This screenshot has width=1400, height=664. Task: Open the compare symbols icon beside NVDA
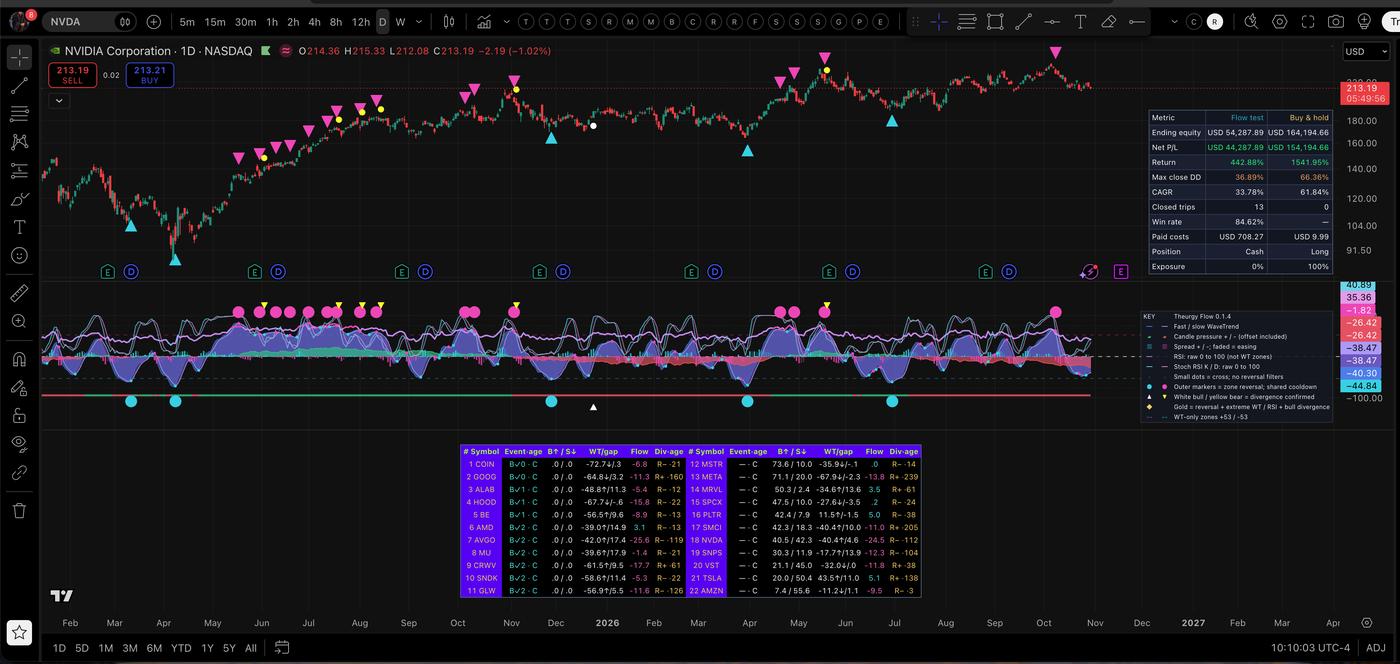(124, 21)
